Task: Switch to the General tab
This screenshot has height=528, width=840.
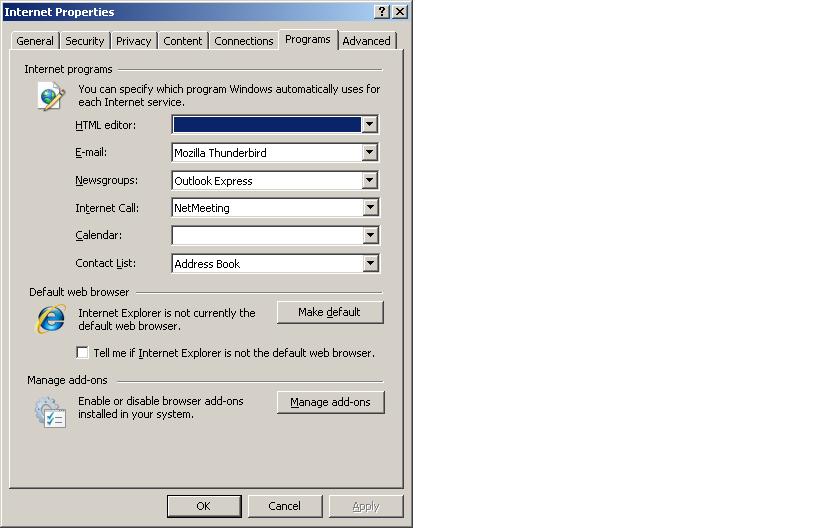Action: (35, 41)
